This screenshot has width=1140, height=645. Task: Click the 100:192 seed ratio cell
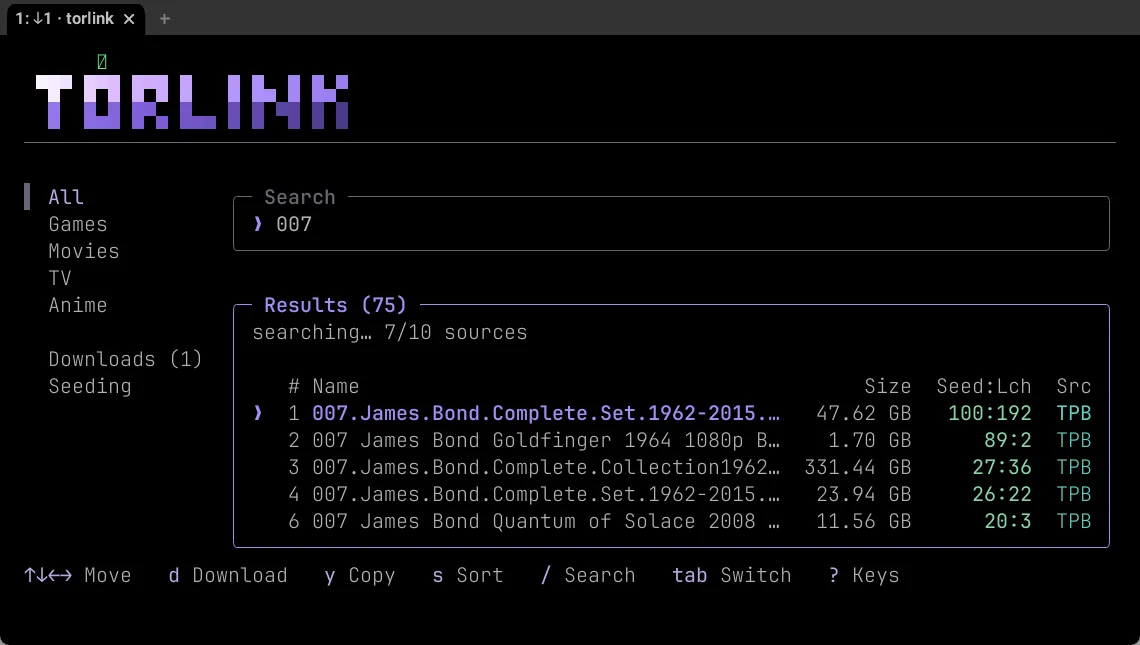(x=990, y=413)
